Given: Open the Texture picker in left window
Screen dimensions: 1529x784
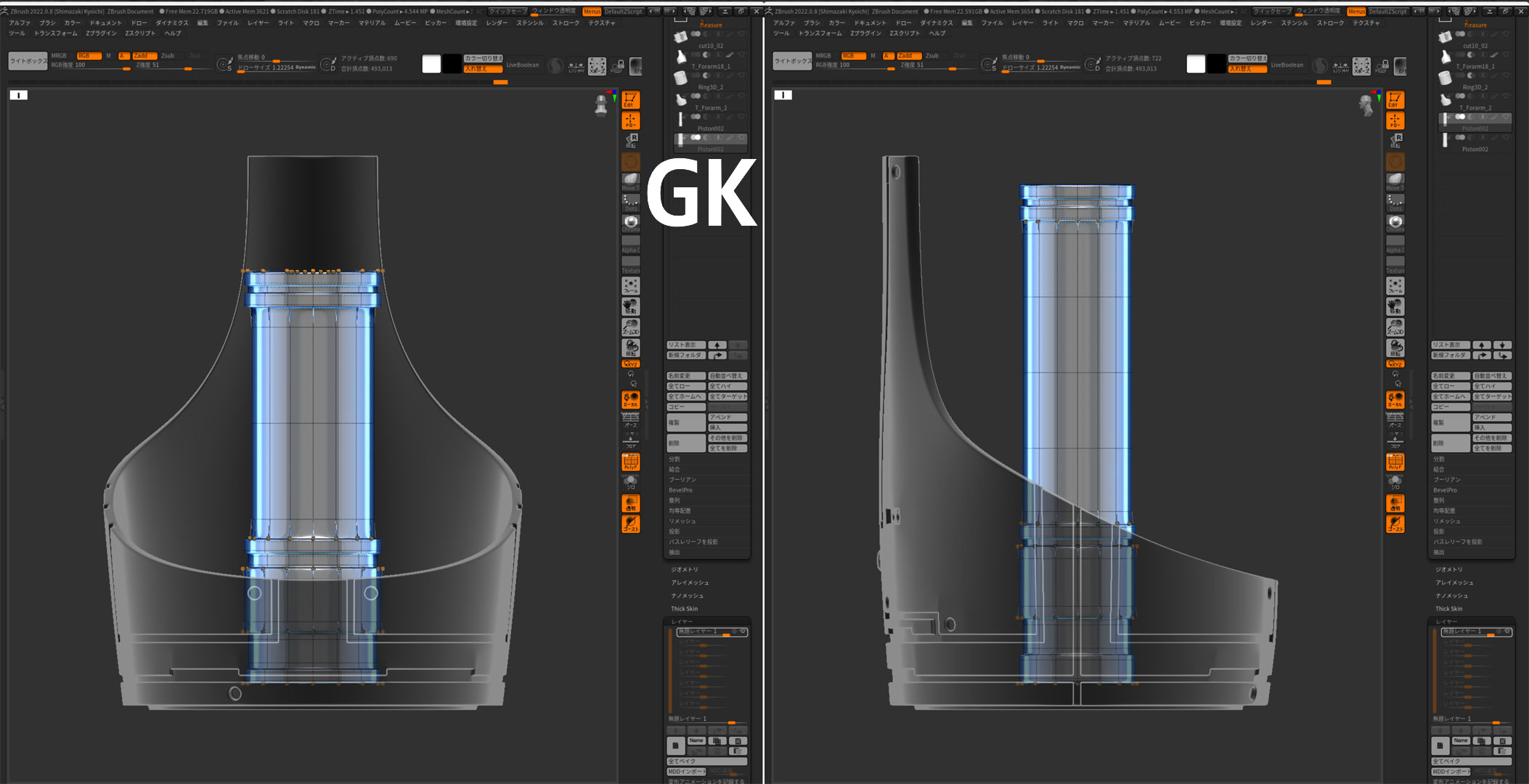Looking at the screenshot, I should point(630,265).
